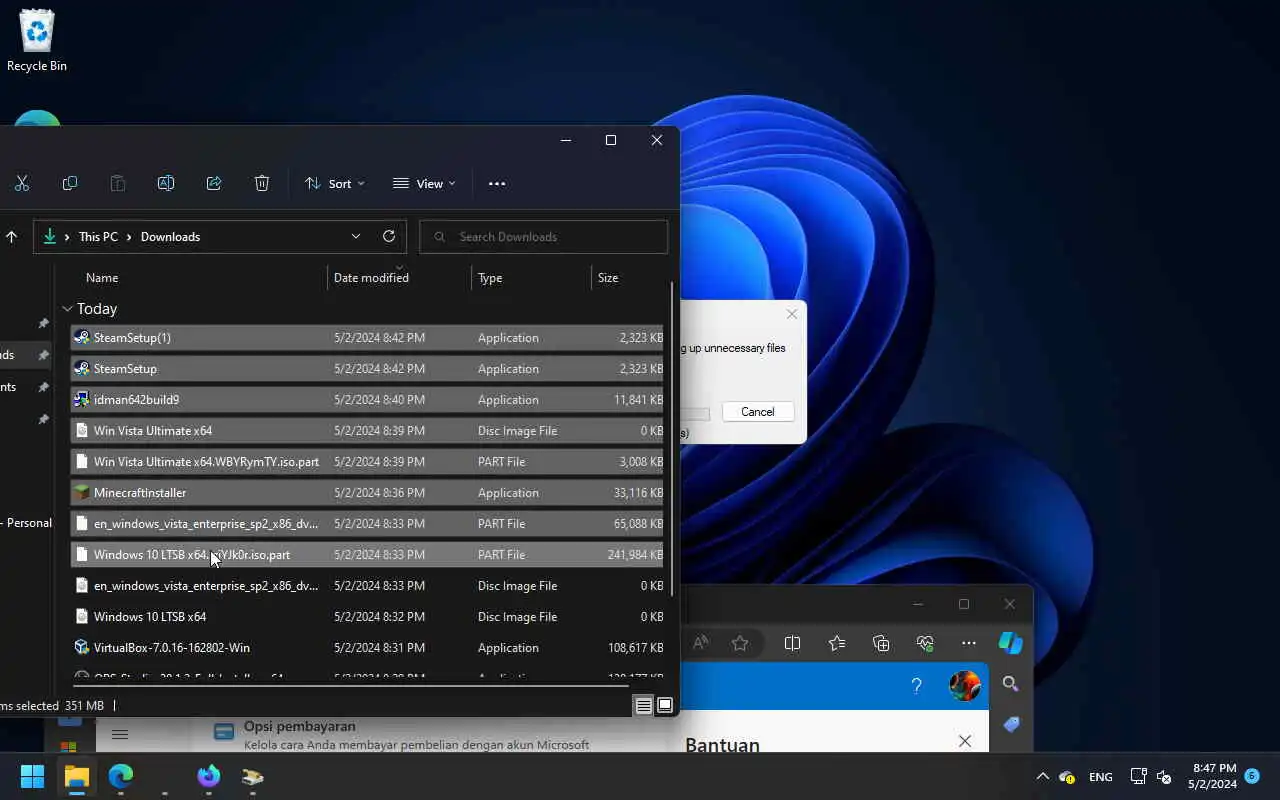
Task: Select VirtualBox-7.0.16-162802-Win file
Action: click(367, 648)
